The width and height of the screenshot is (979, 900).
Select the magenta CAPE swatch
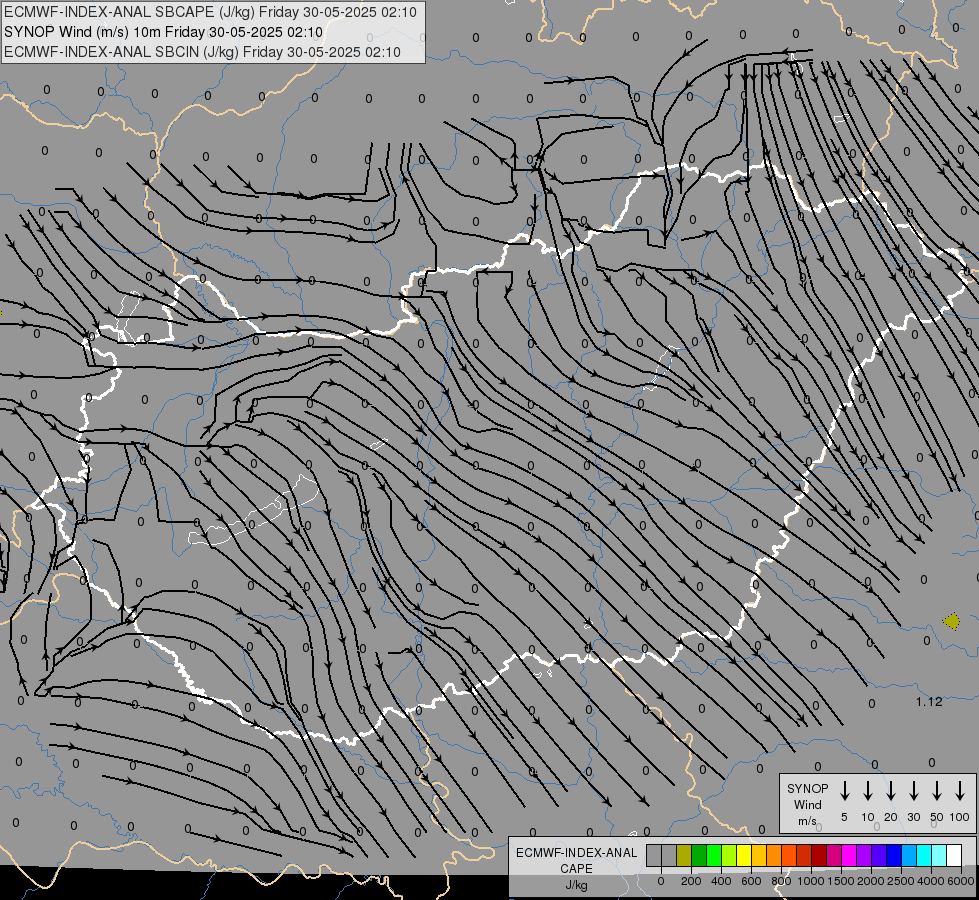tap(850, 855)
